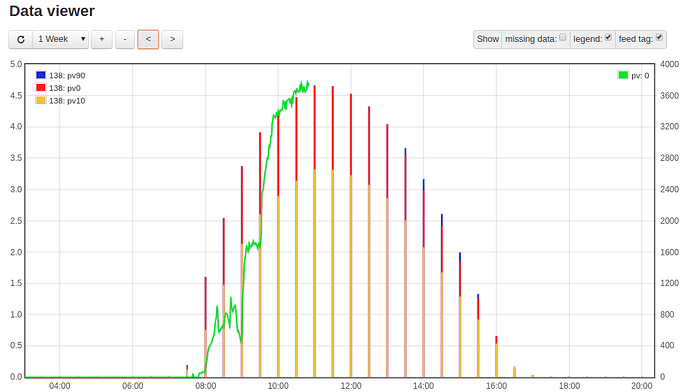Click the Data viewer heading
The width and height of the screenshot is (690, 392).
52,11
